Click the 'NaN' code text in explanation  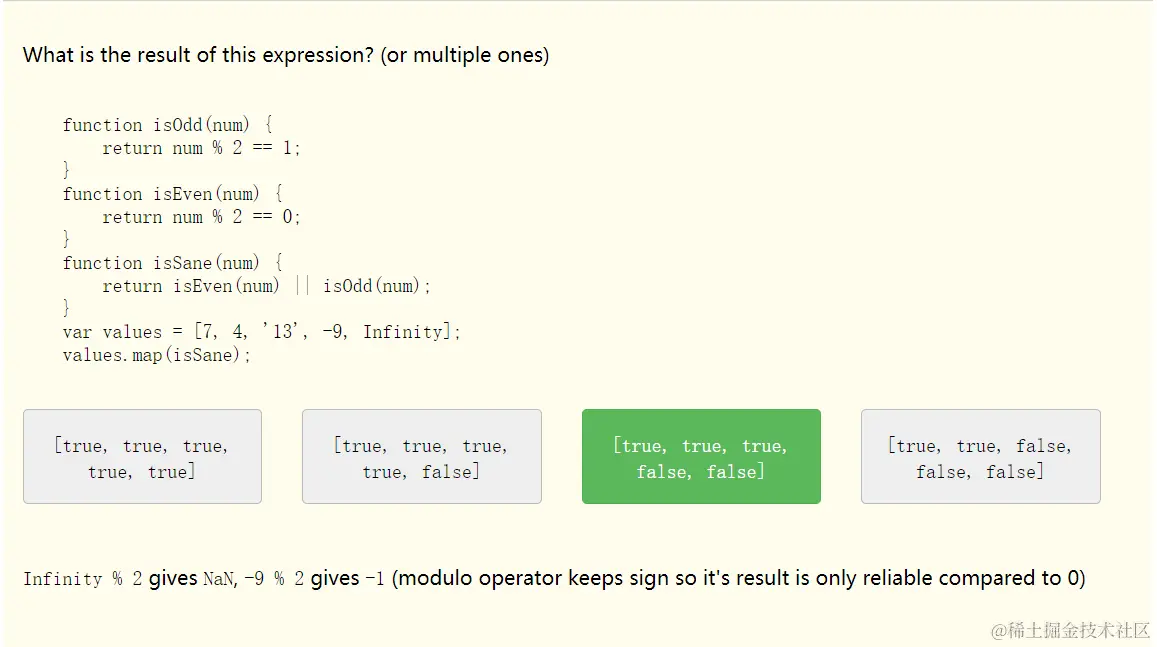click(x=218, y=579)
